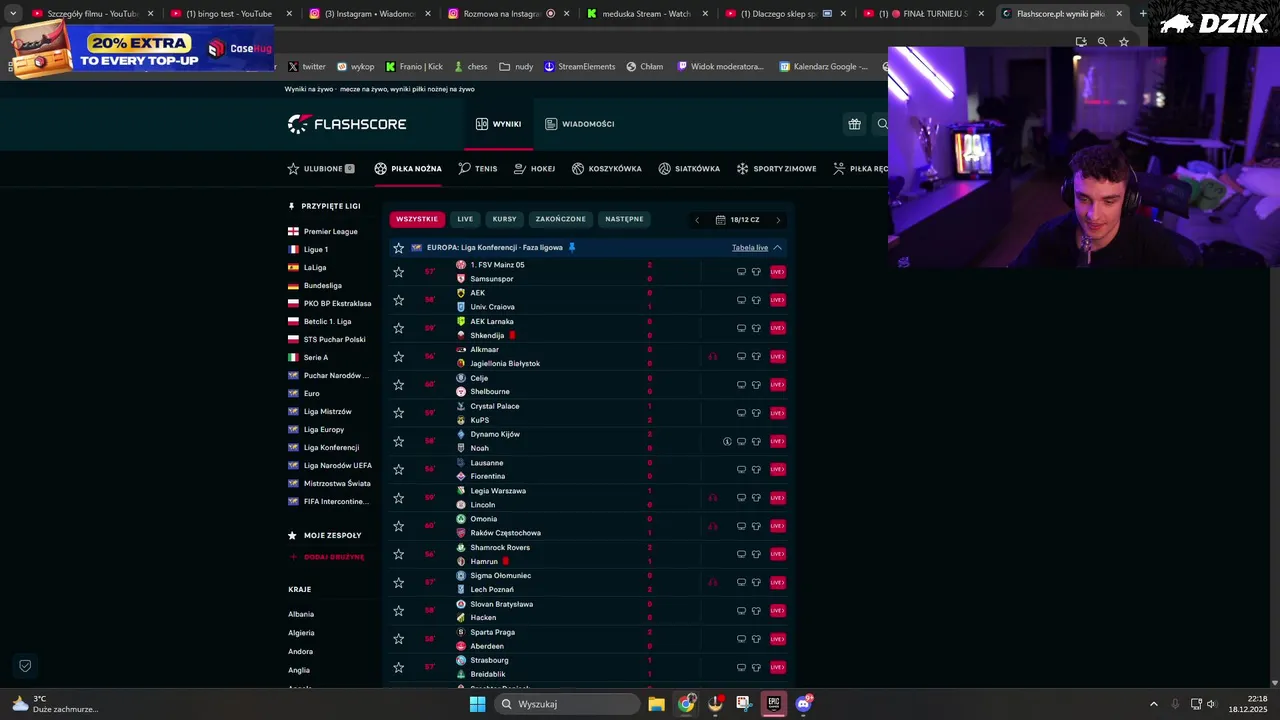Open the Tabela live link
The width and height of the screenshot is (1280, 720).
click(750, 248)
